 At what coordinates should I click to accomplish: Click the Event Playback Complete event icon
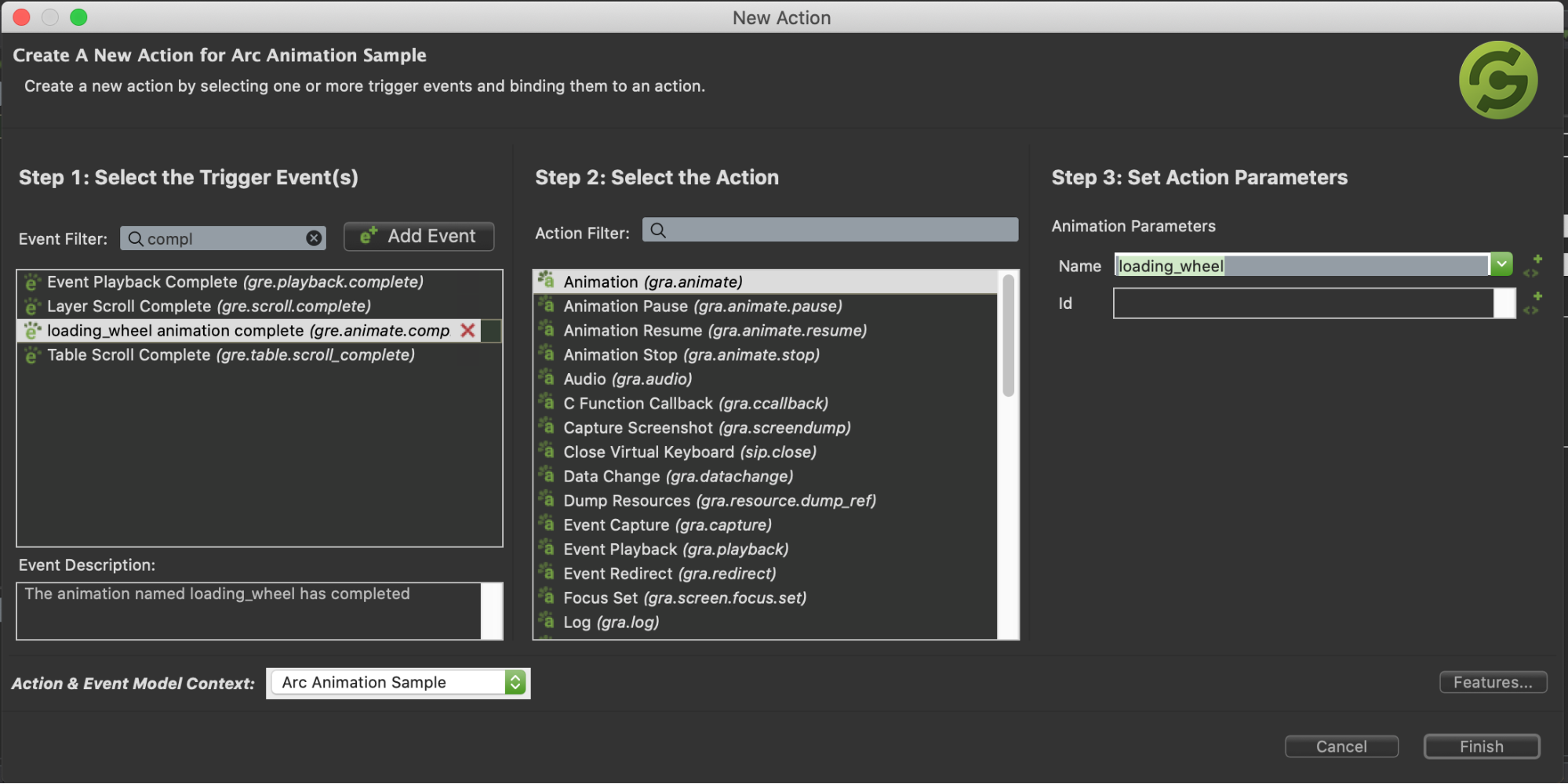click(x=32, y=282)
